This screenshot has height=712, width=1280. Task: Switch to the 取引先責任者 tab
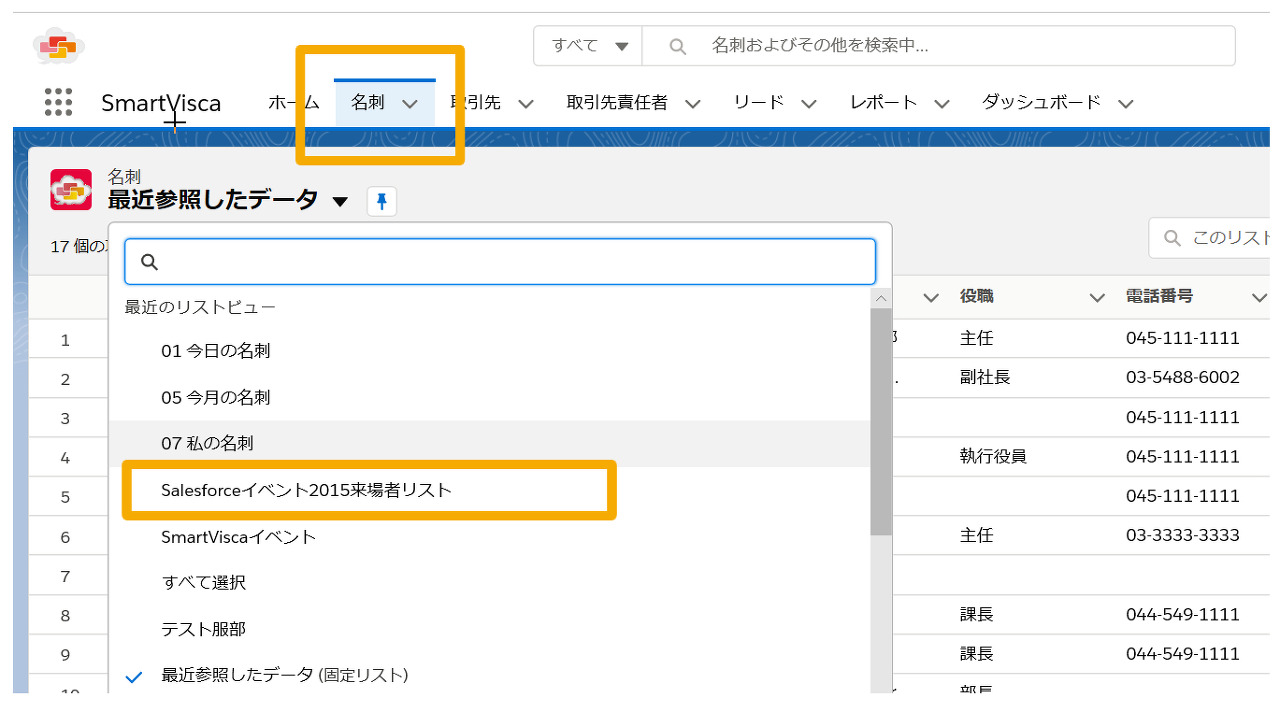pyautogui.click(x=617, y=102)
